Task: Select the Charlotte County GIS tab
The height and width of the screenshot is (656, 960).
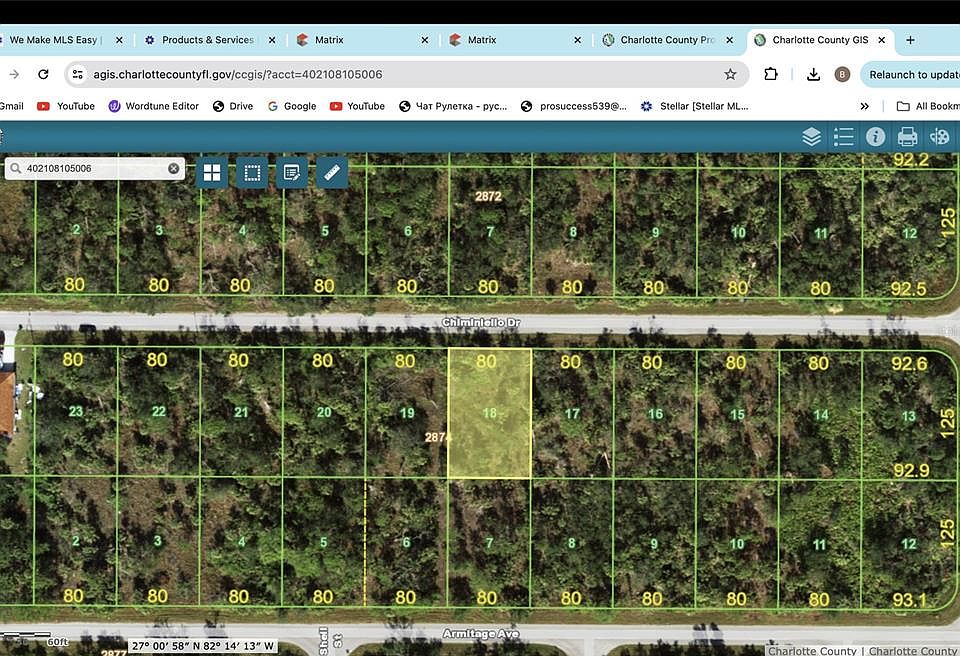Action: click(820, 40)
